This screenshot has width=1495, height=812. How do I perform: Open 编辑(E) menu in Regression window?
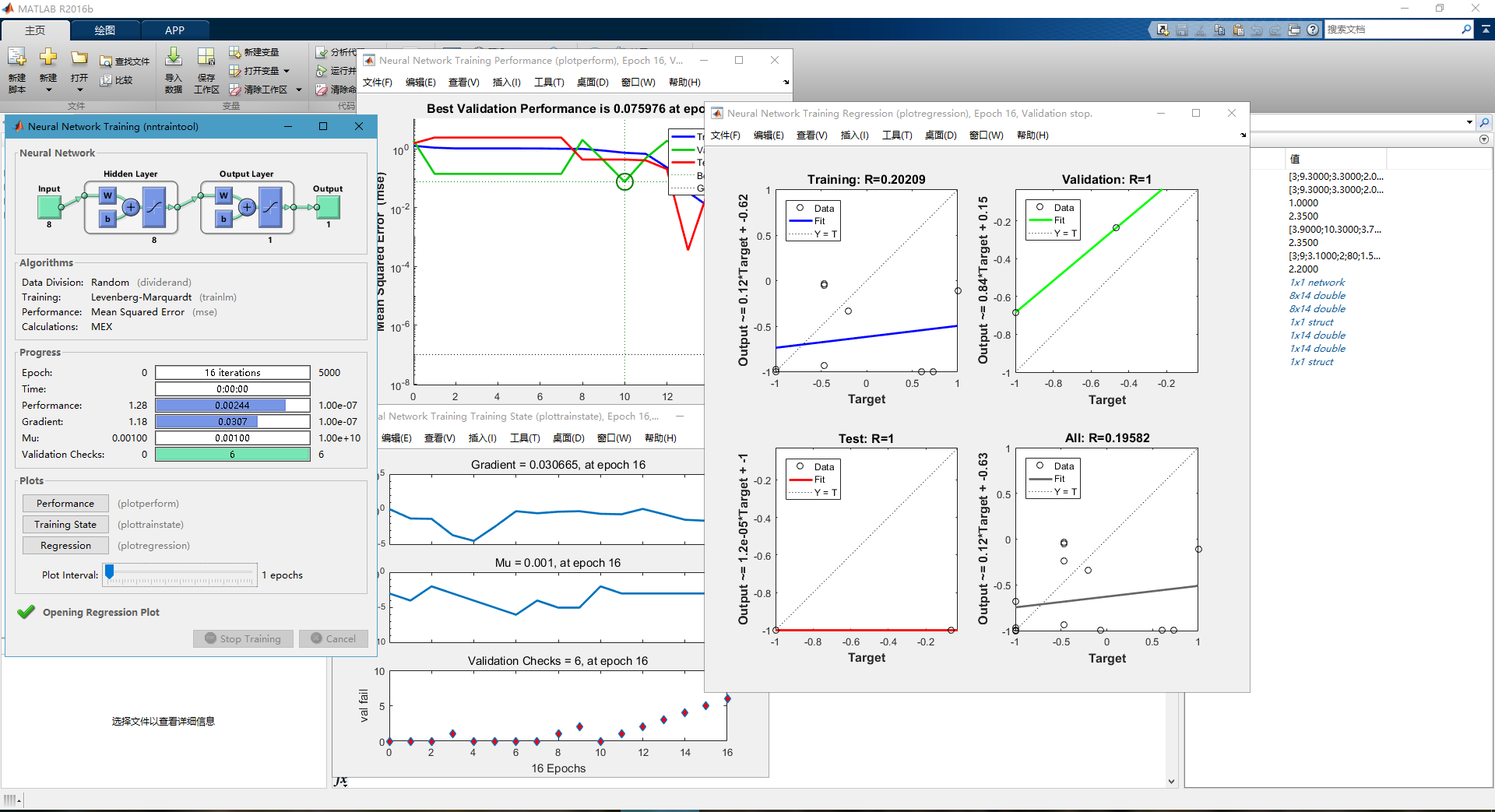point(769,135)
